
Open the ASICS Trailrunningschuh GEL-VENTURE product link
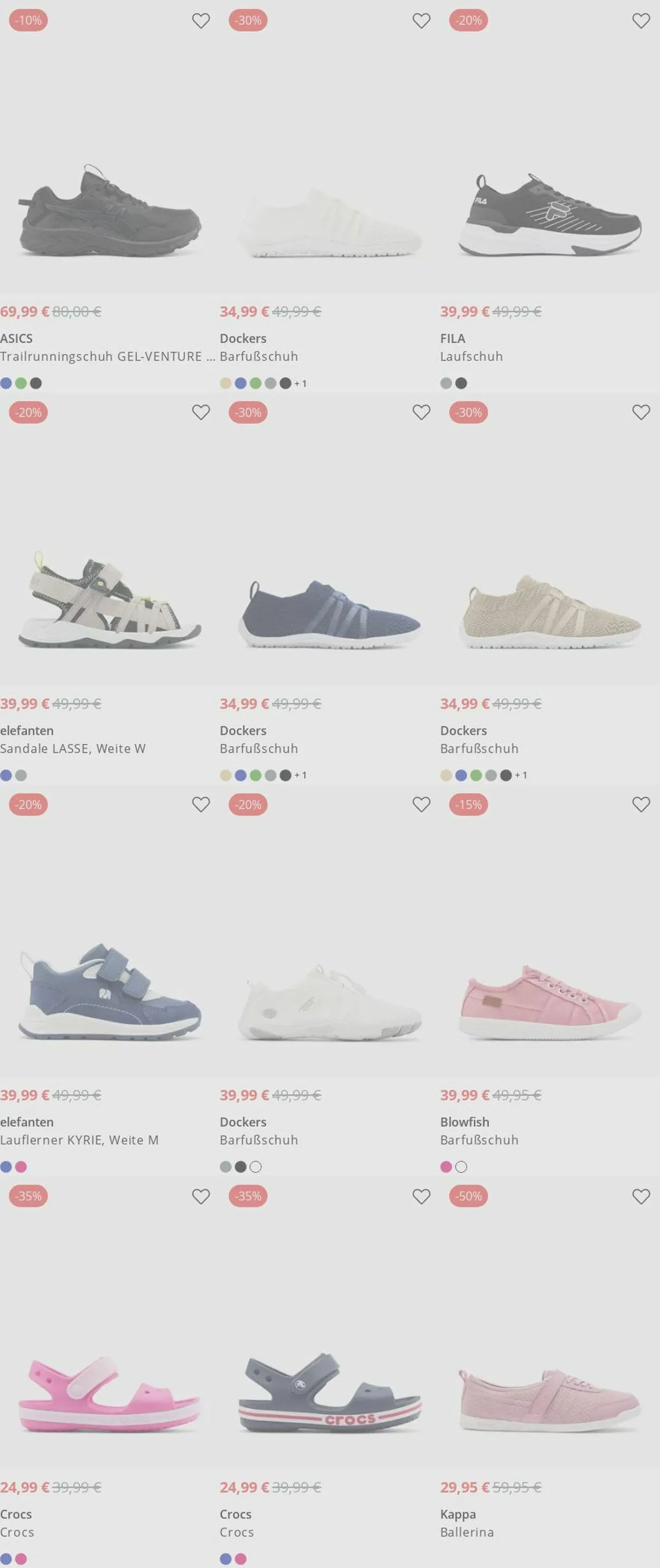pyautogui.click(x=108, y=357)
